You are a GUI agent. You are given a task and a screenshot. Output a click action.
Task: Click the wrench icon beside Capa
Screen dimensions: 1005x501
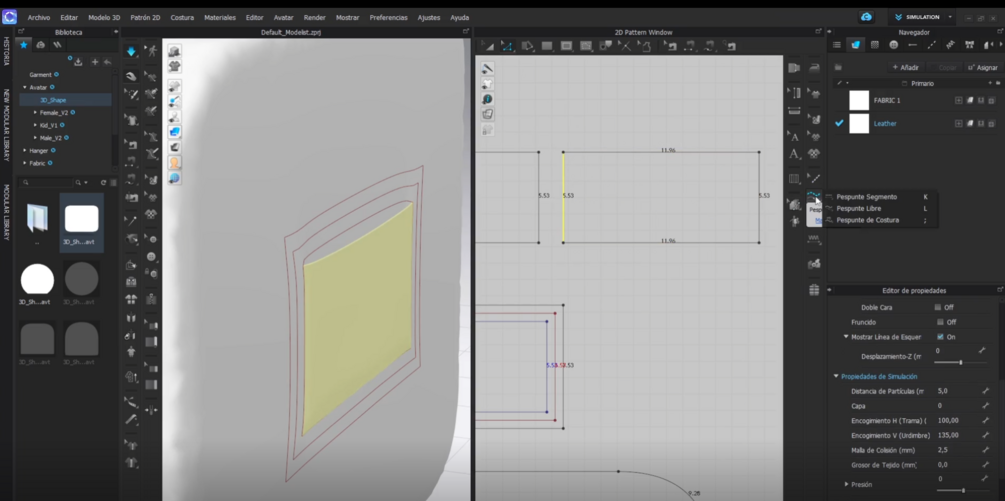985,406
